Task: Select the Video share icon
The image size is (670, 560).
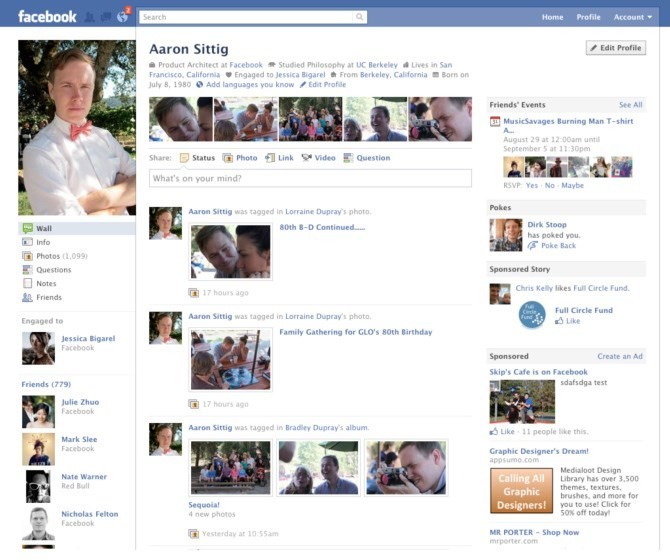Action: pyautogui.click(x=306, y=158)
